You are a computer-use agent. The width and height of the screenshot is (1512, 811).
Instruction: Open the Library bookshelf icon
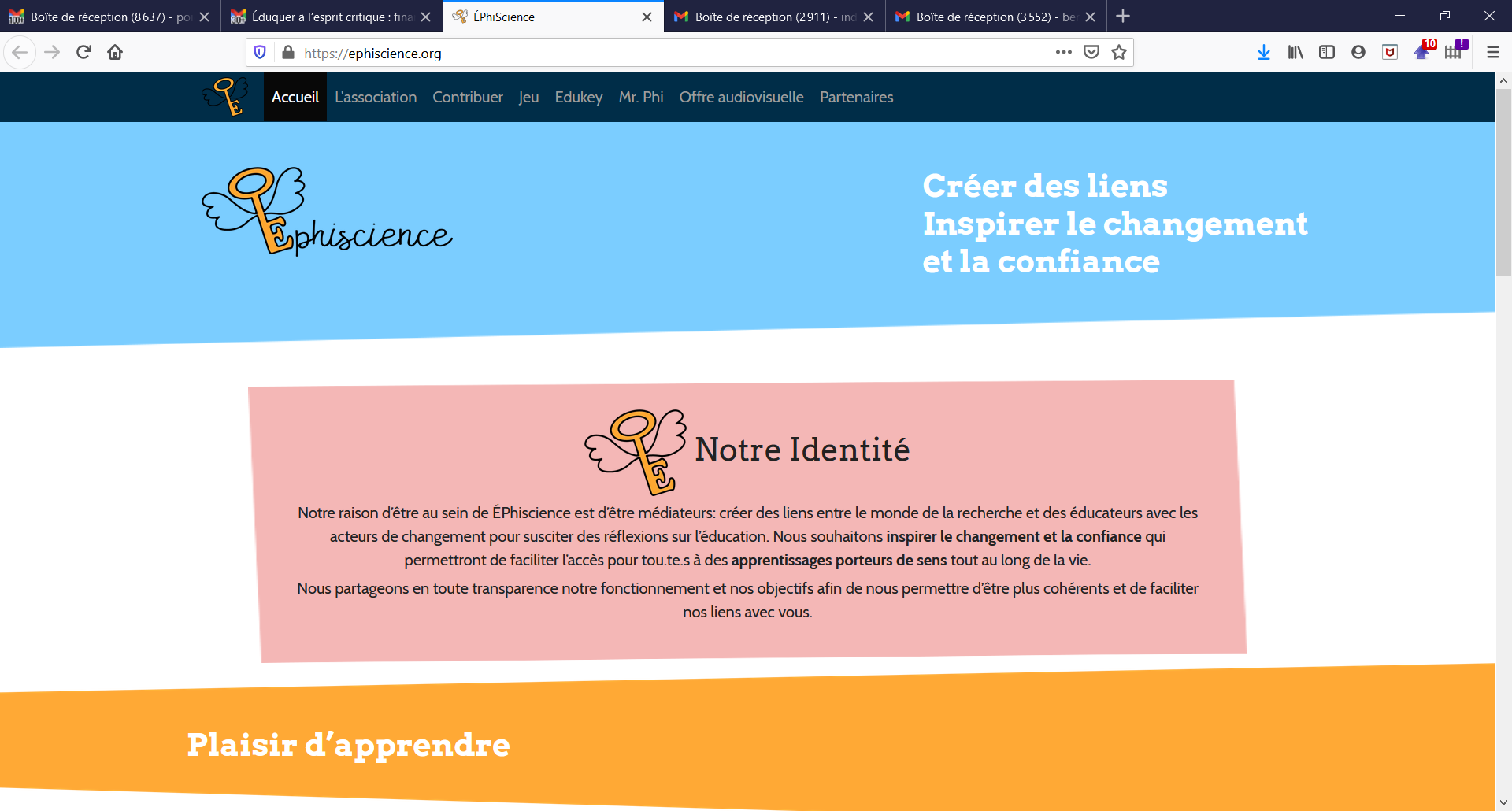tap(1295, 53)
